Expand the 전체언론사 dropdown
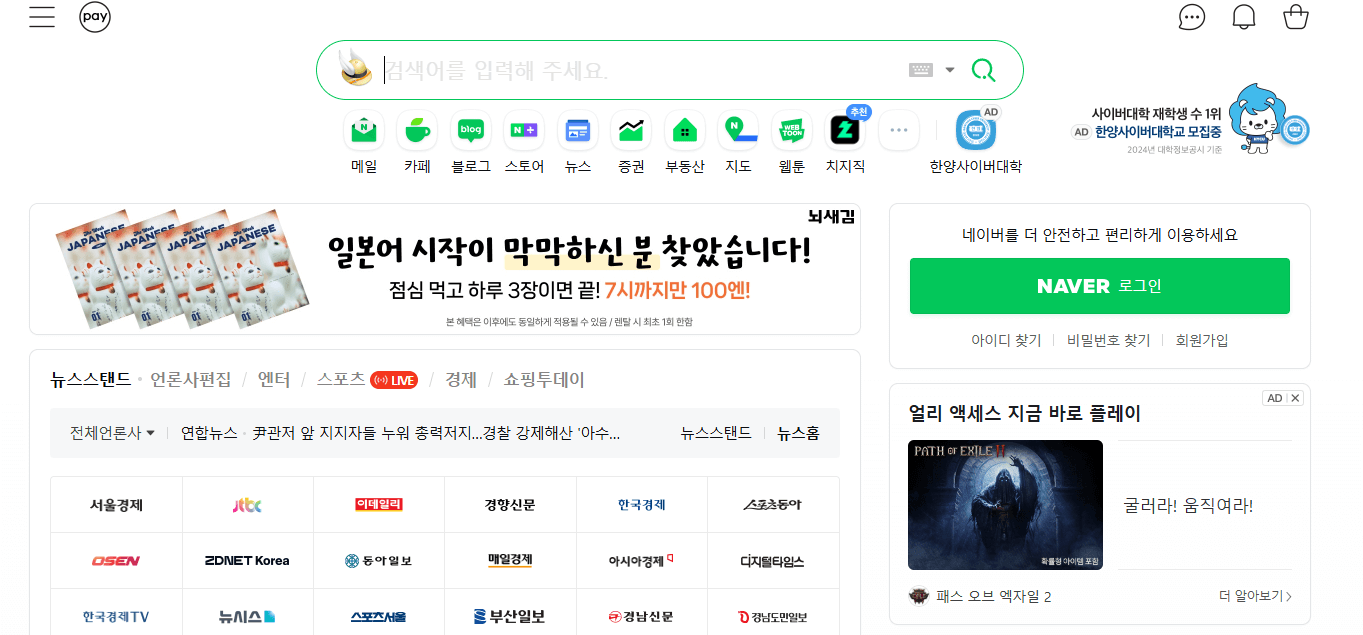 click(x=112, y=433)
